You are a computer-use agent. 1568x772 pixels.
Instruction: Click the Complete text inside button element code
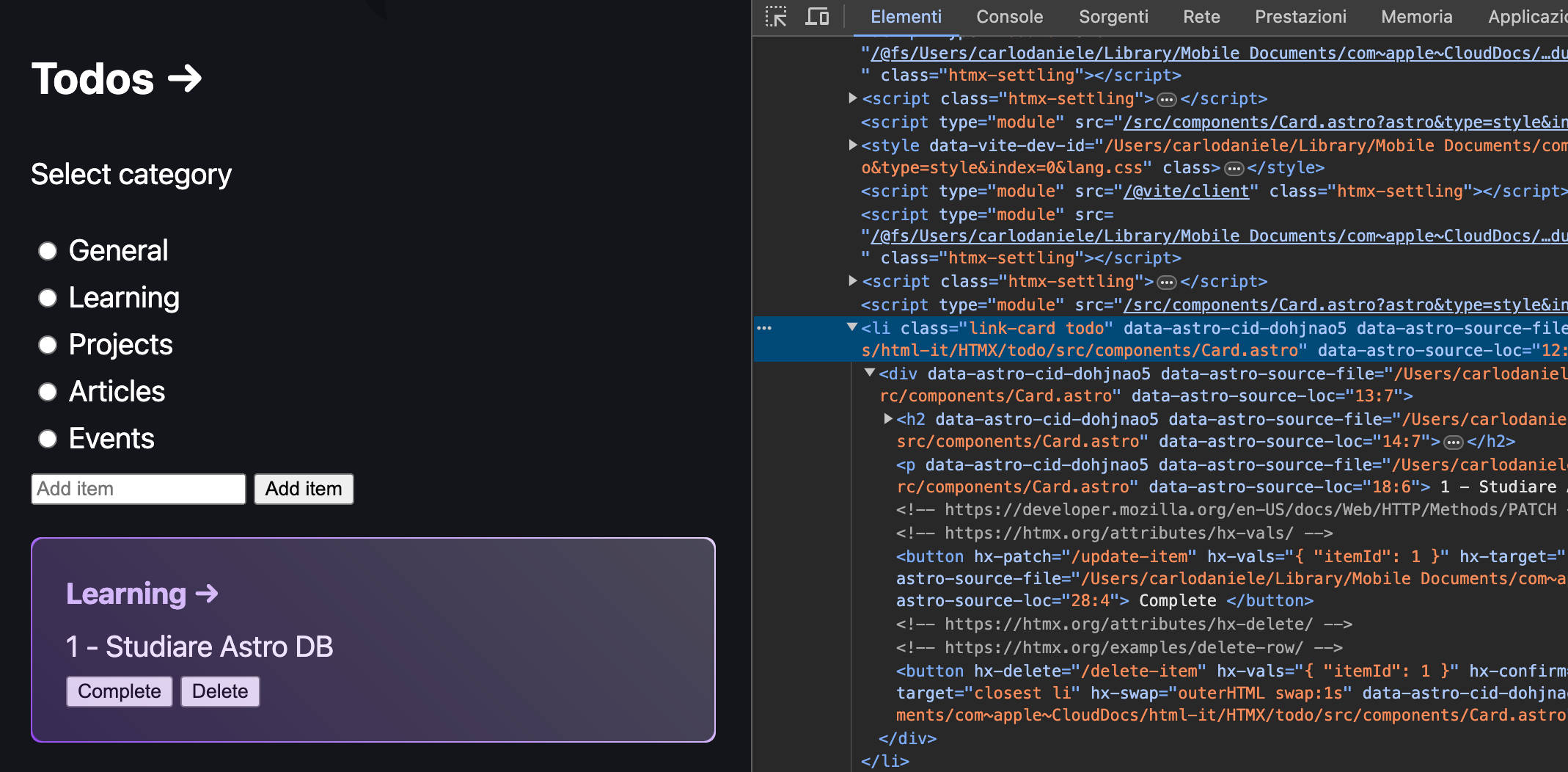1177,600
